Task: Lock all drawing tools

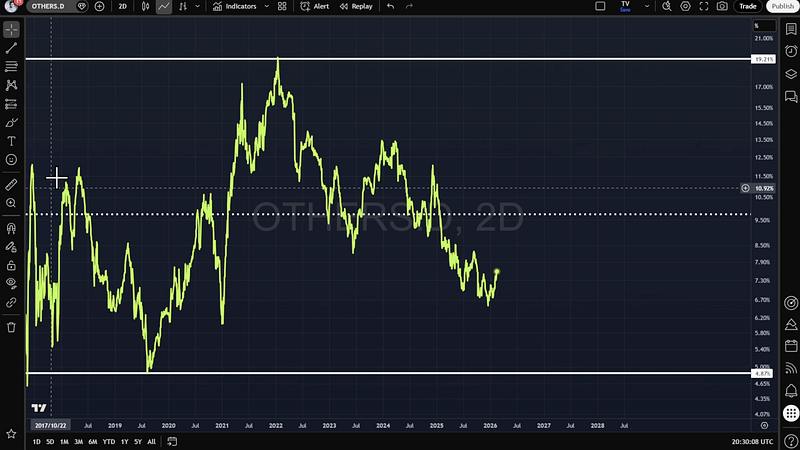Action: (11, 265)
